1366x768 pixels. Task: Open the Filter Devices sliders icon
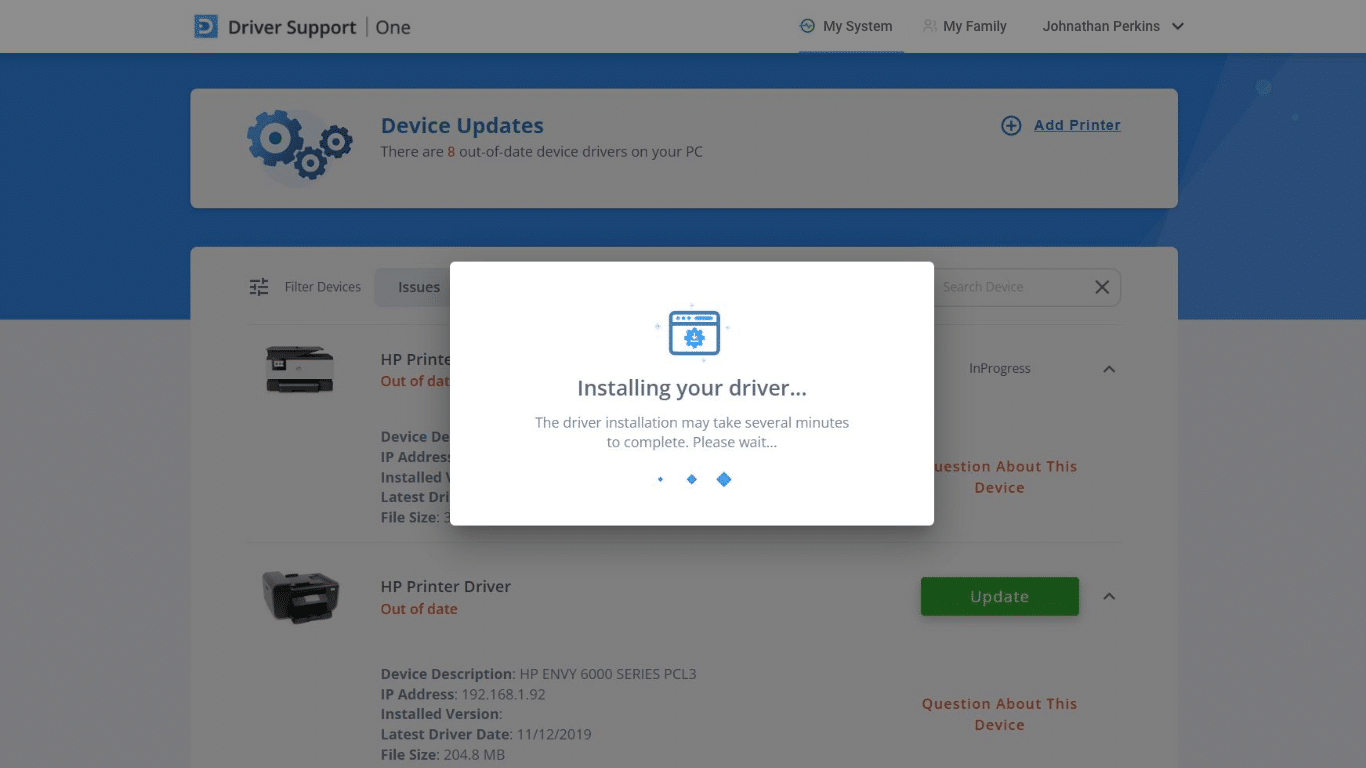click(258, 286)
